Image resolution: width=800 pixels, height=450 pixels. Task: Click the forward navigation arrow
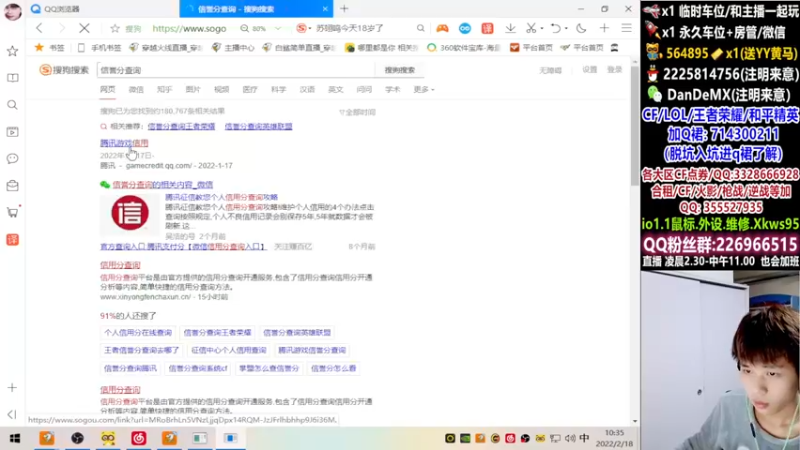(62, 29)
